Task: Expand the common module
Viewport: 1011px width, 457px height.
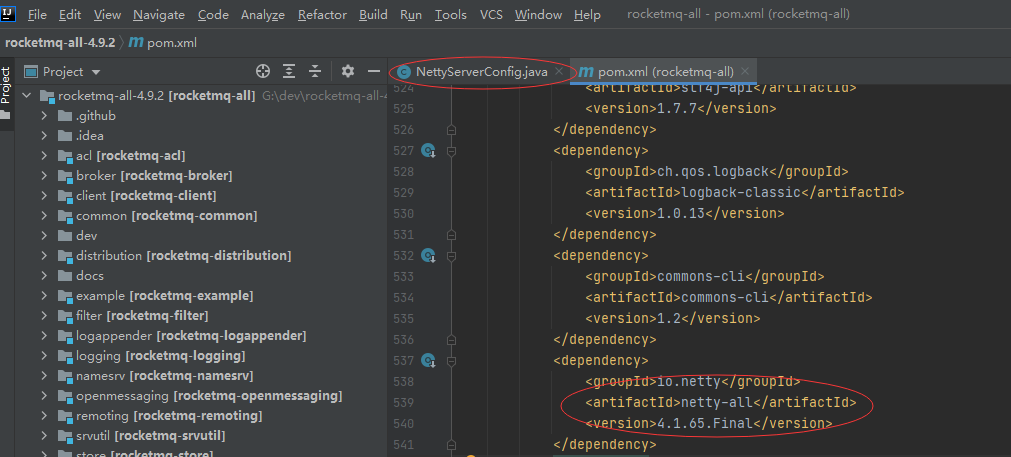Action: [x=44, y=216]
